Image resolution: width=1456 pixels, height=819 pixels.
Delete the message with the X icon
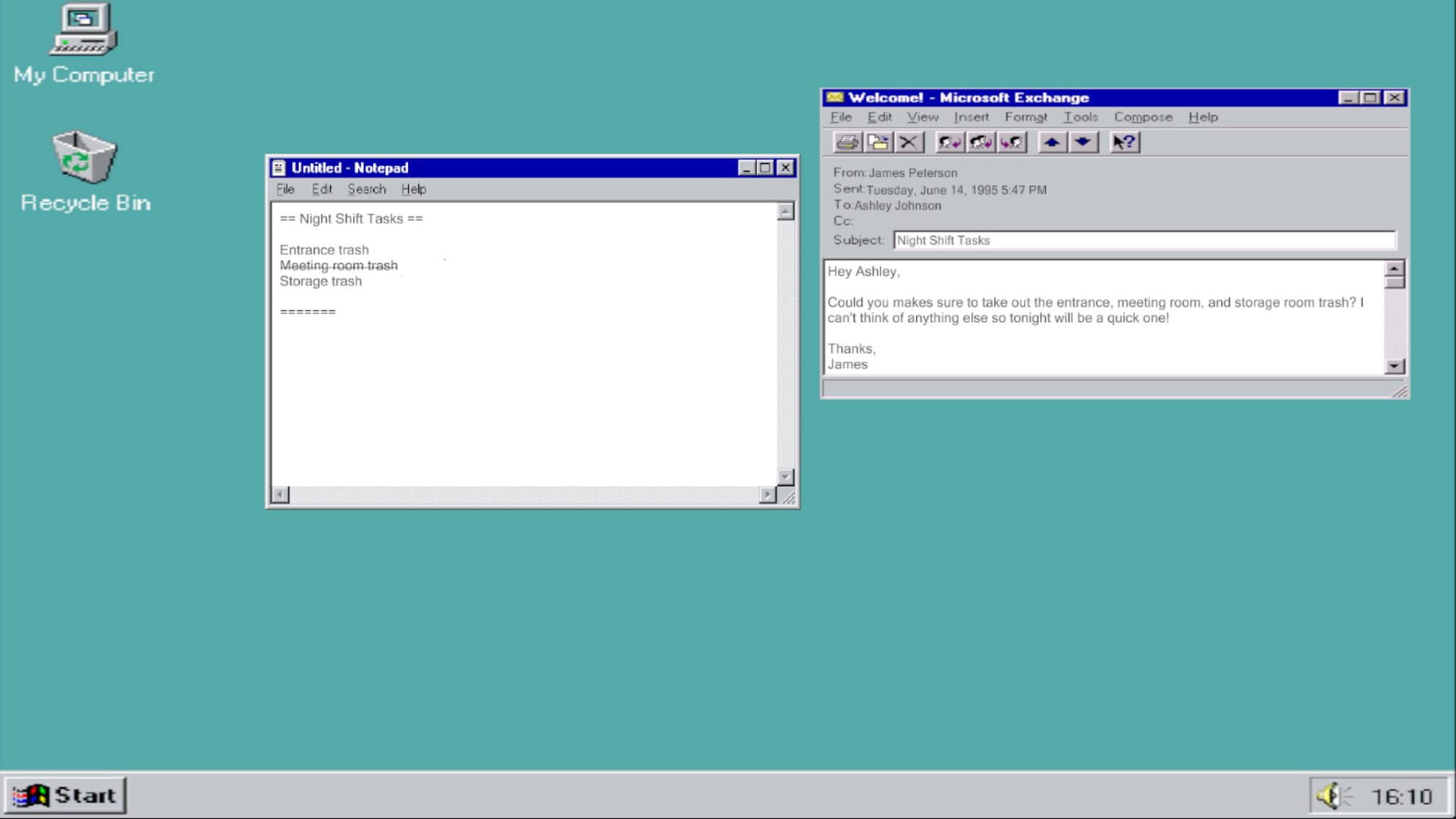pos(908,143)
